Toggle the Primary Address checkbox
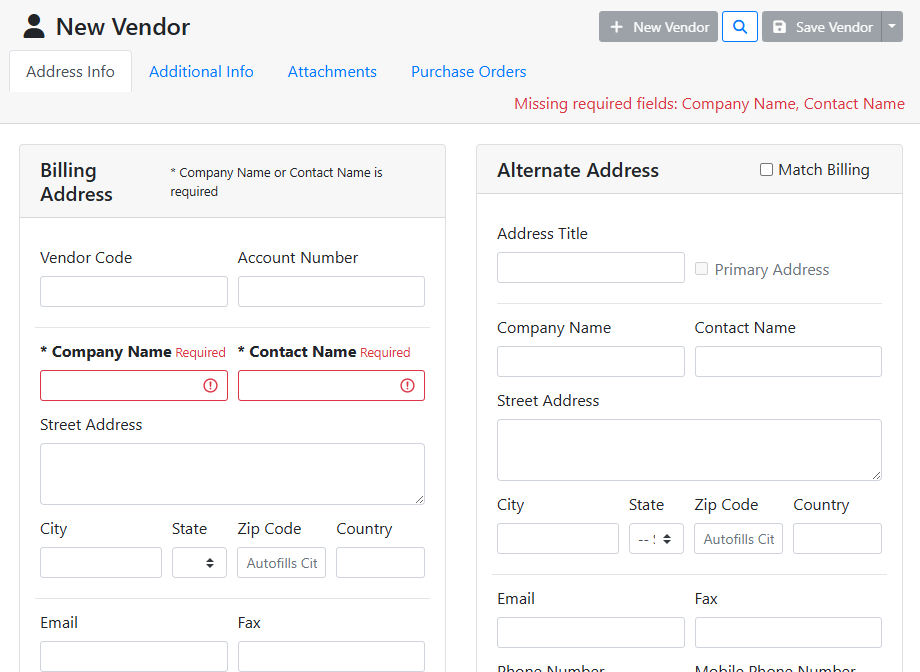 point(702,269)
